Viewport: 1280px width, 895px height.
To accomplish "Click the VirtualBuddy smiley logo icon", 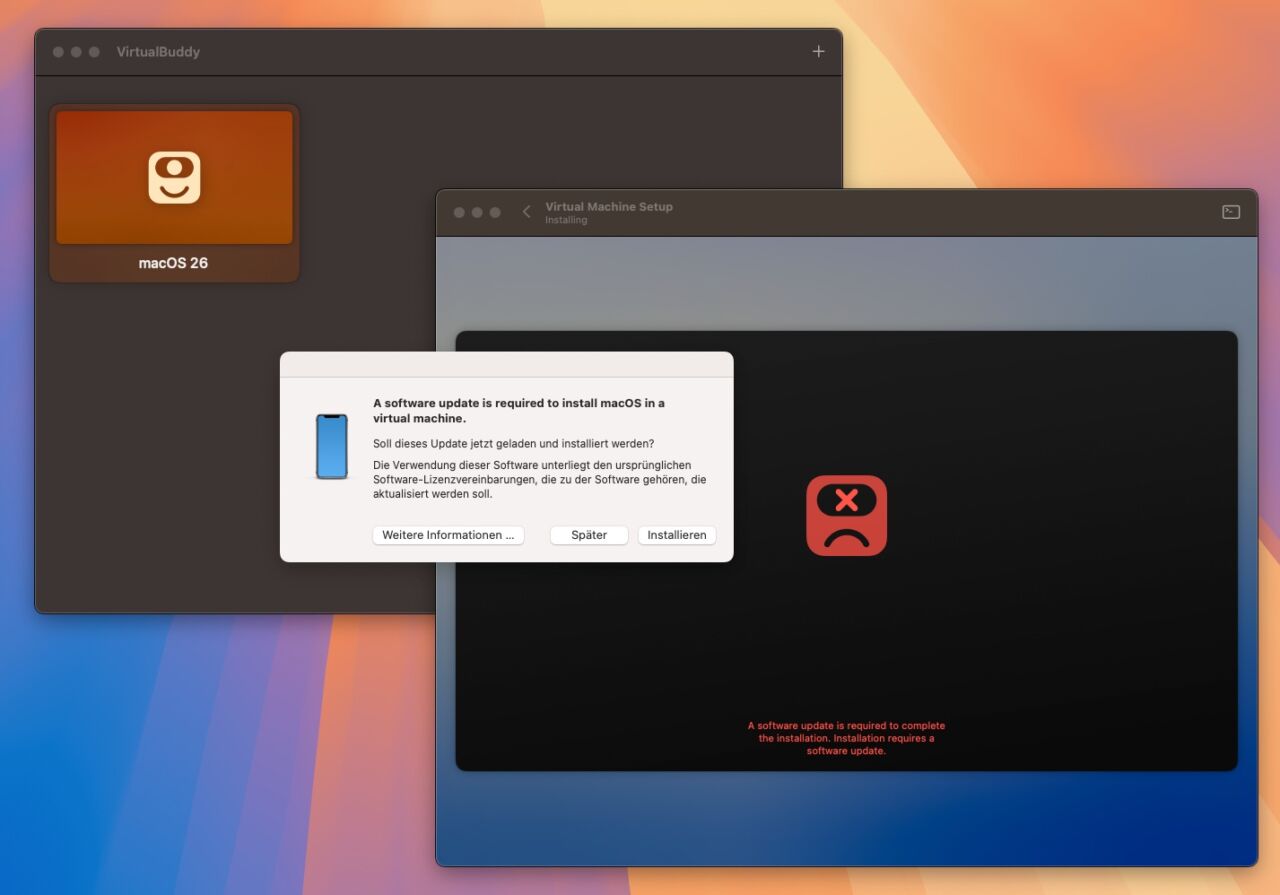I will pyautogui.click(x=174, y=178).
